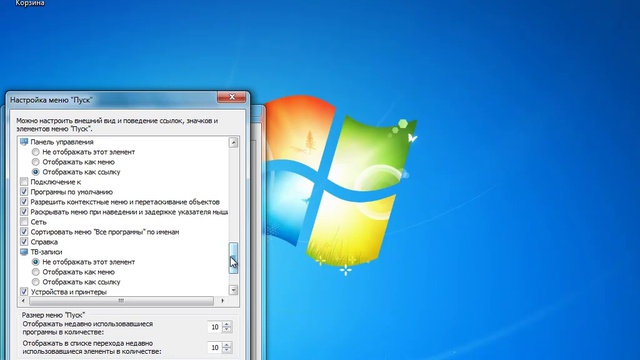Click the list's scroll right arrow
Screen dimensions: 640x360
[222, 301]
